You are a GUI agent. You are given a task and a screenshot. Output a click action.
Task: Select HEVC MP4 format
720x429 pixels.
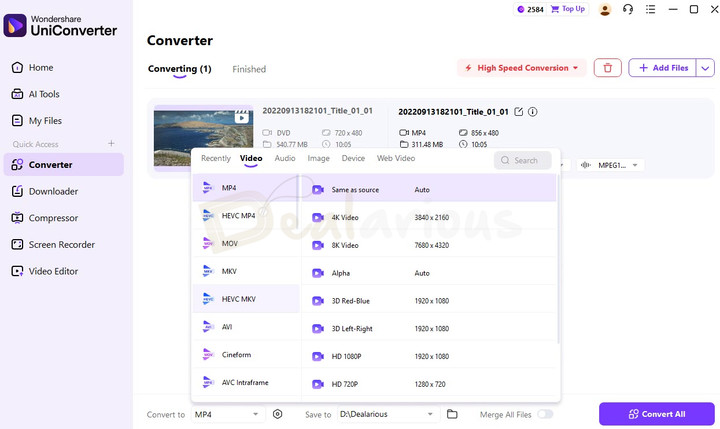246,215
